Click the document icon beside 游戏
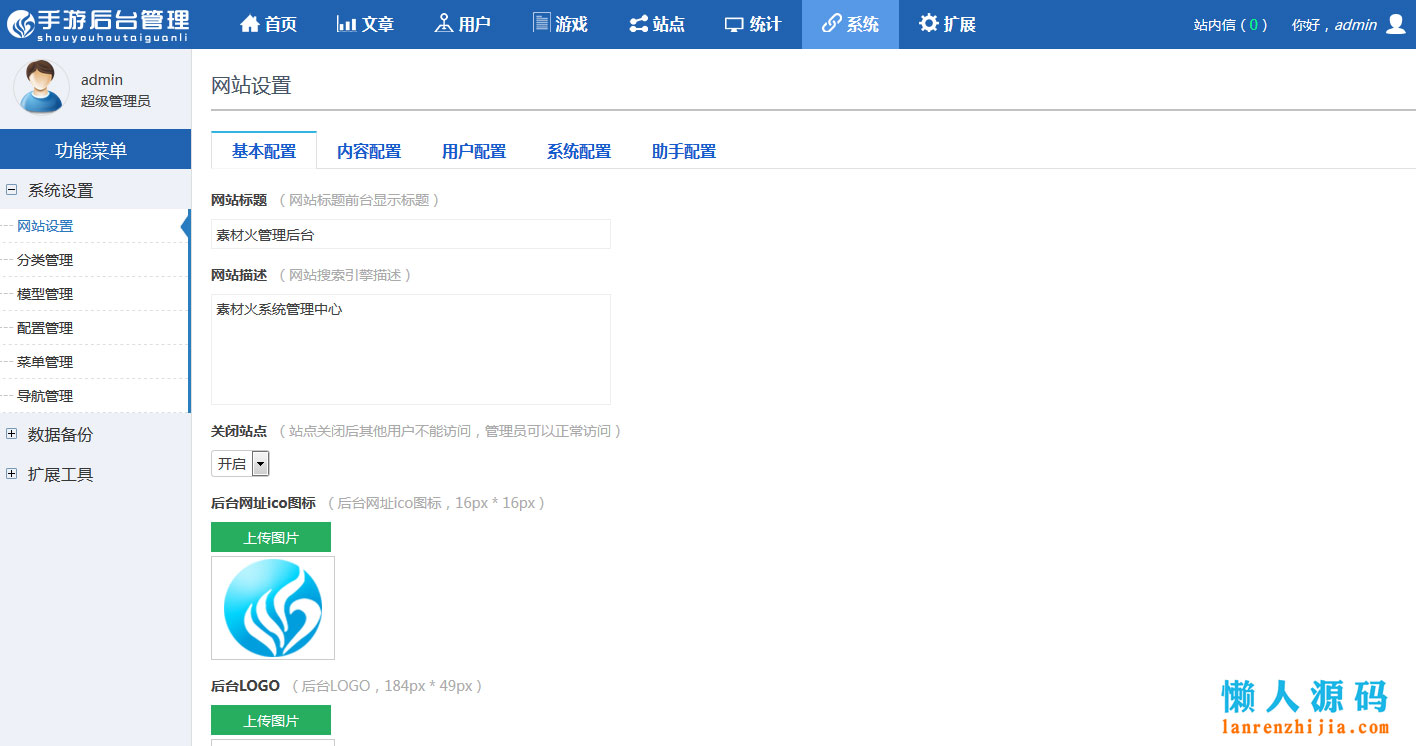This screenshot has height=746, width=1416. pos(541,22)
